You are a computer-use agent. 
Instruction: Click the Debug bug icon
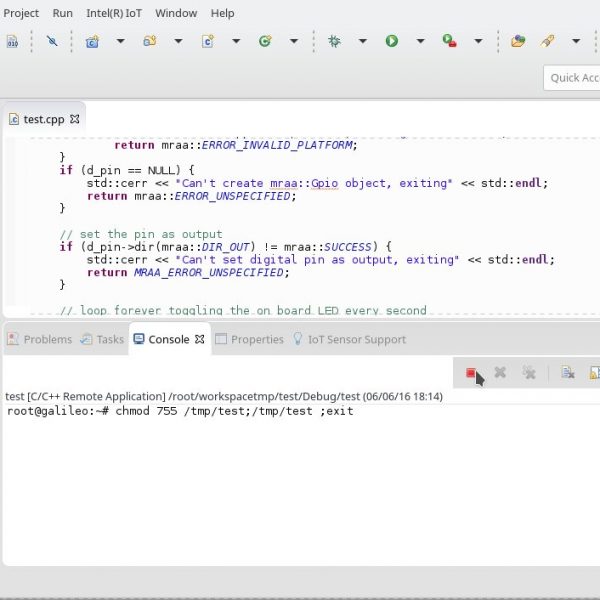point(334,41)
